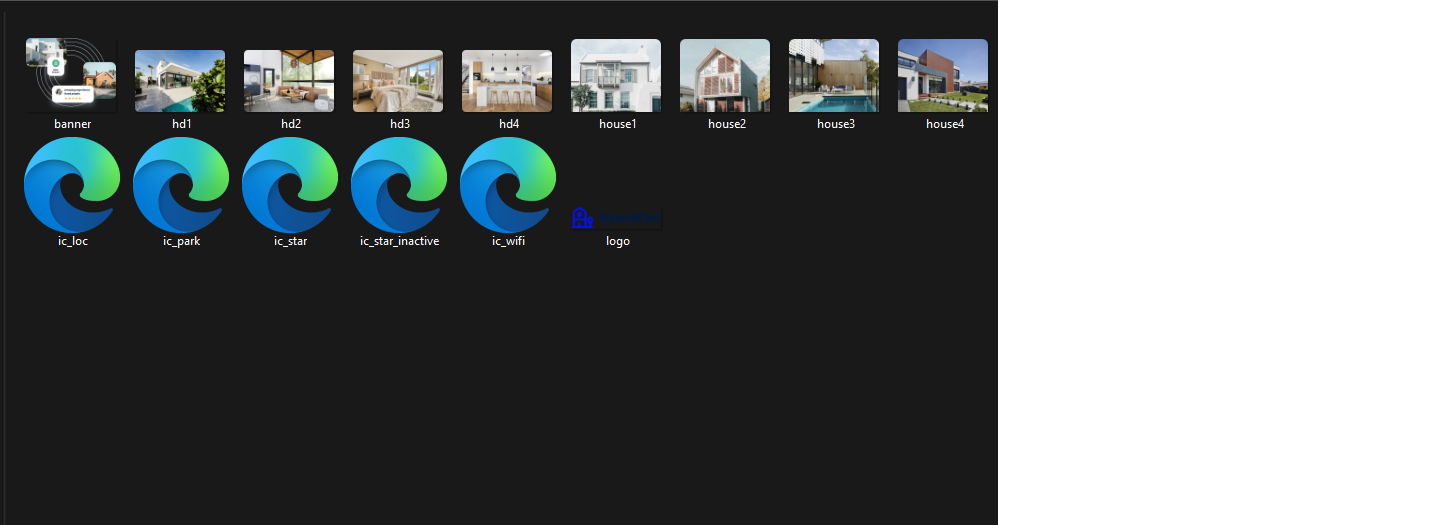Click the ic_star Edge file icon
1439x525 pixels.
coord(290,185)
